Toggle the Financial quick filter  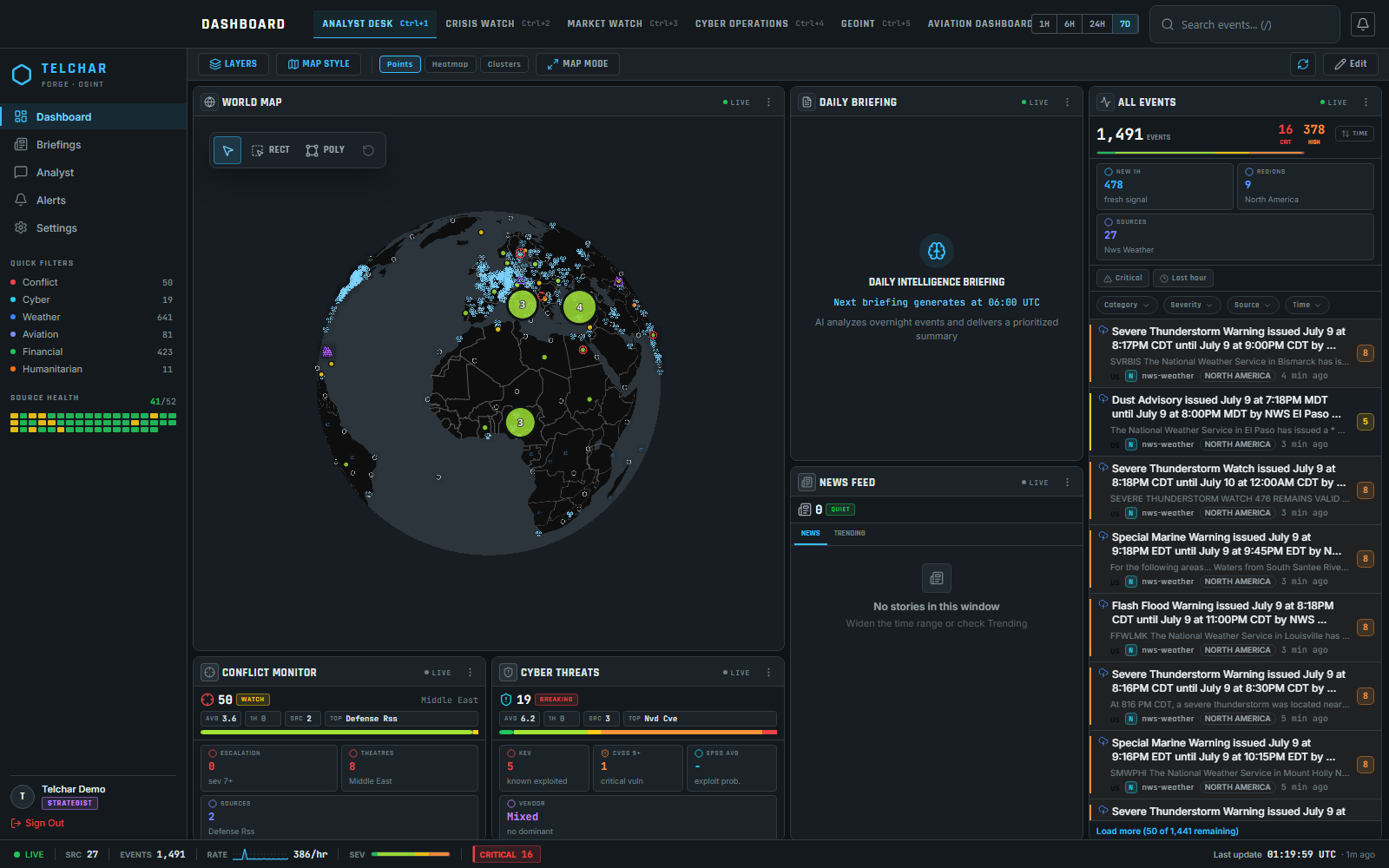93,352
